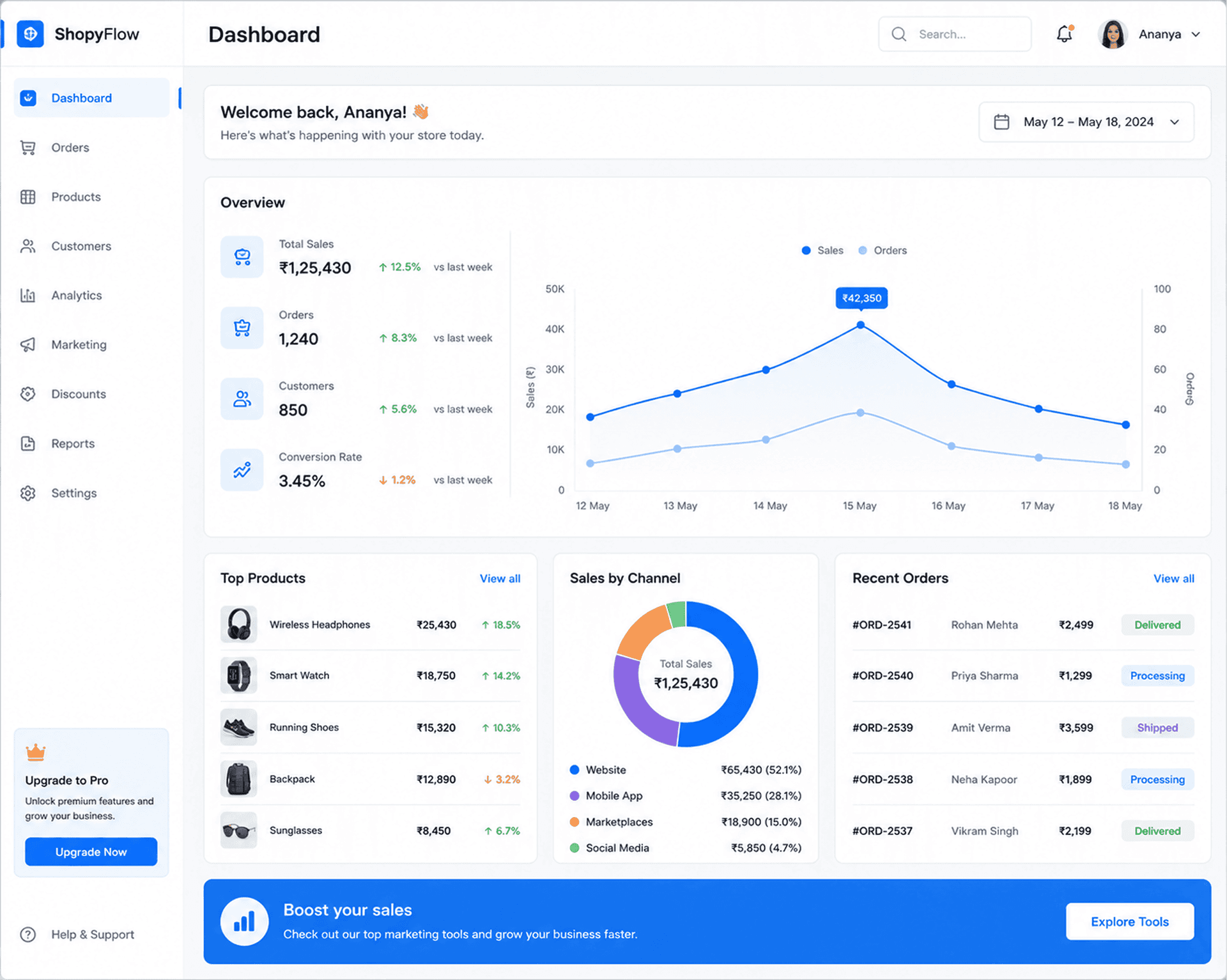
Task: Click the Products grid icon in sidebar
Action: tap(28, 197)
